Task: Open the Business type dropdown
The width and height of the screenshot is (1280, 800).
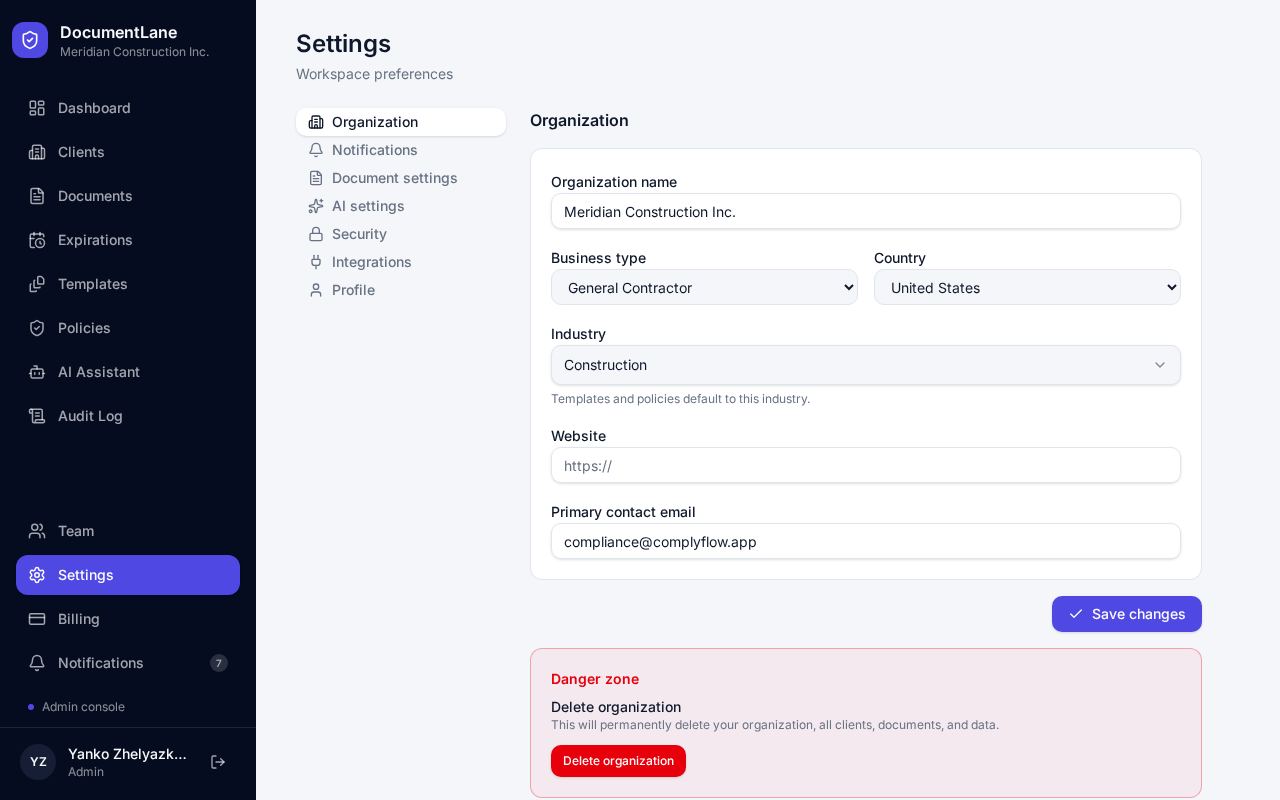Action: (x=704, y=287)
